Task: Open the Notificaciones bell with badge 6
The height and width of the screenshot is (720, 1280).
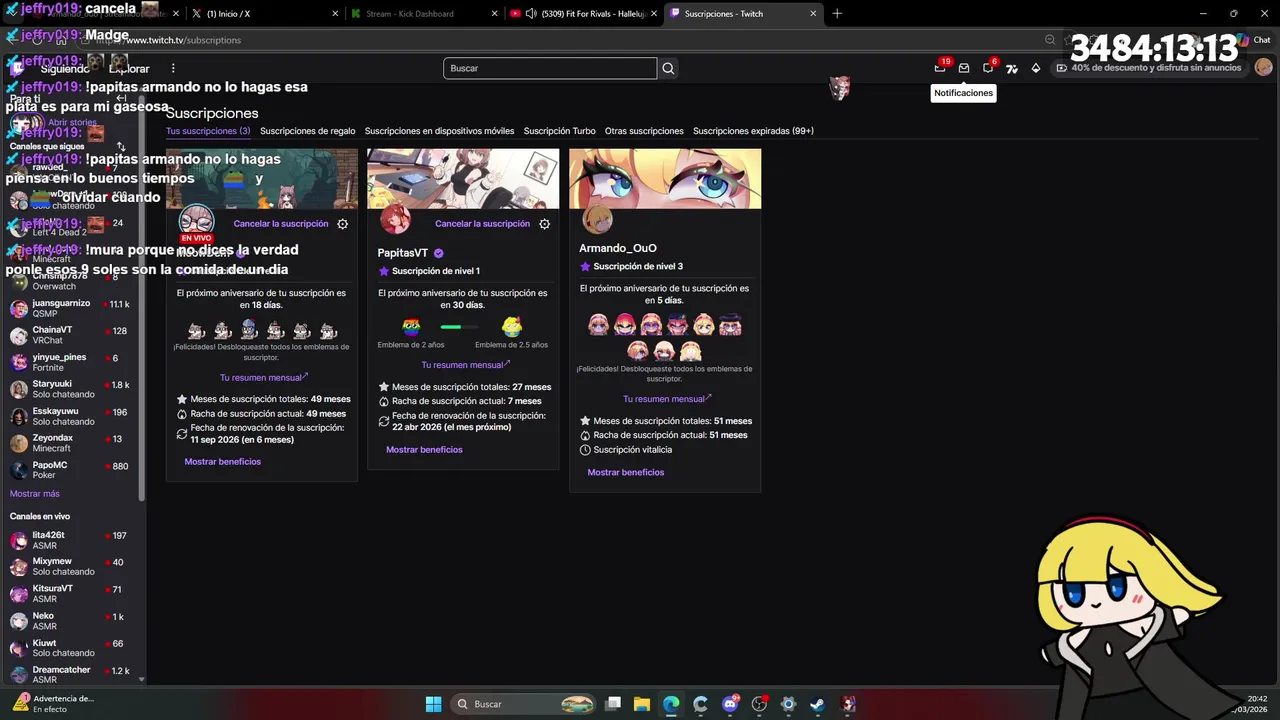Action: pyautogui.click(x=988, y=68)
